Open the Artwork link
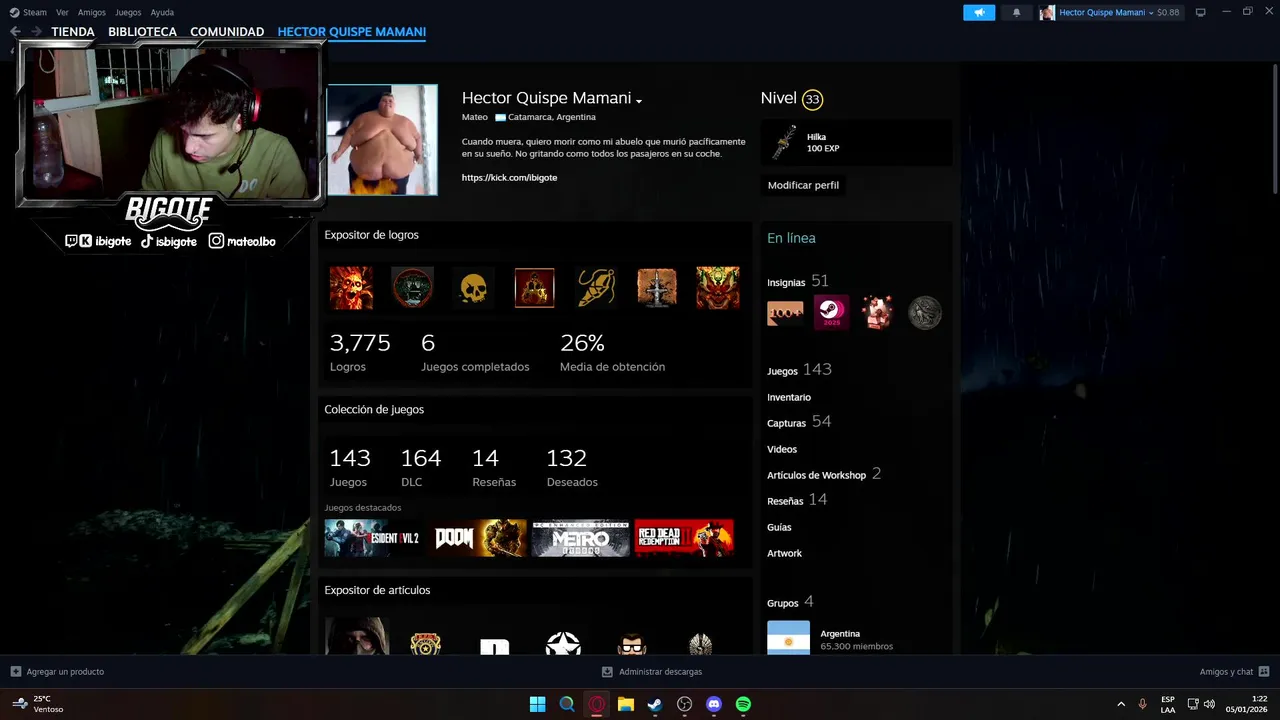This screenshot has height=720, width=1280. click(784, 553)
